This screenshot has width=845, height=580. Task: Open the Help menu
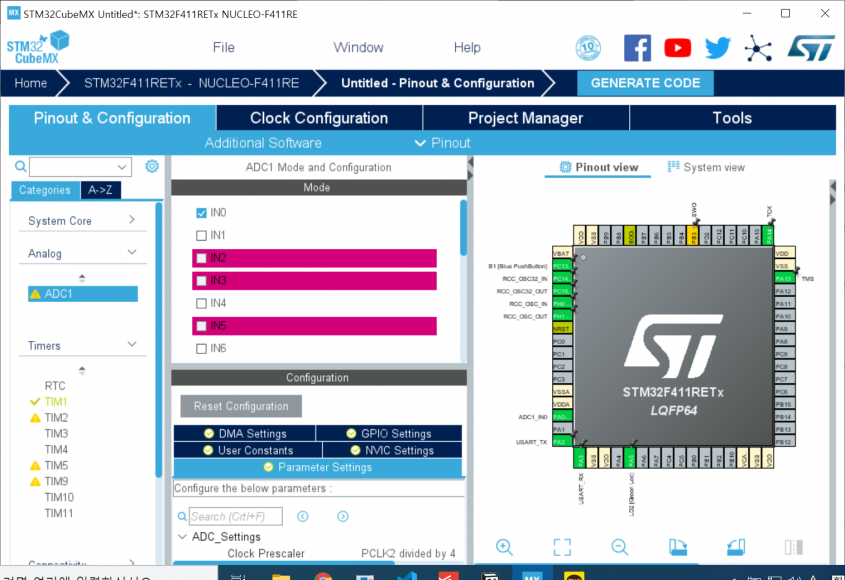point(467,47)
